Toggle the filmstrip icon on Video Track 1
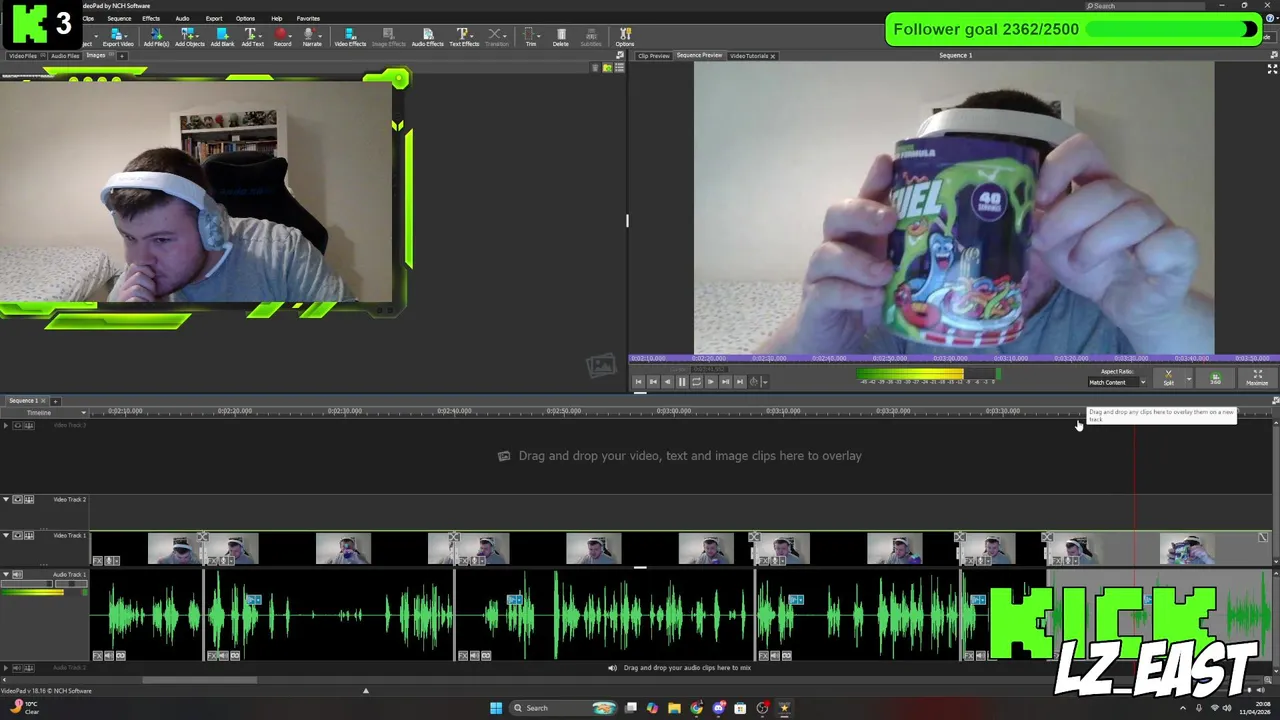Screen dimensions: 1280x720 tap(29, 535)
